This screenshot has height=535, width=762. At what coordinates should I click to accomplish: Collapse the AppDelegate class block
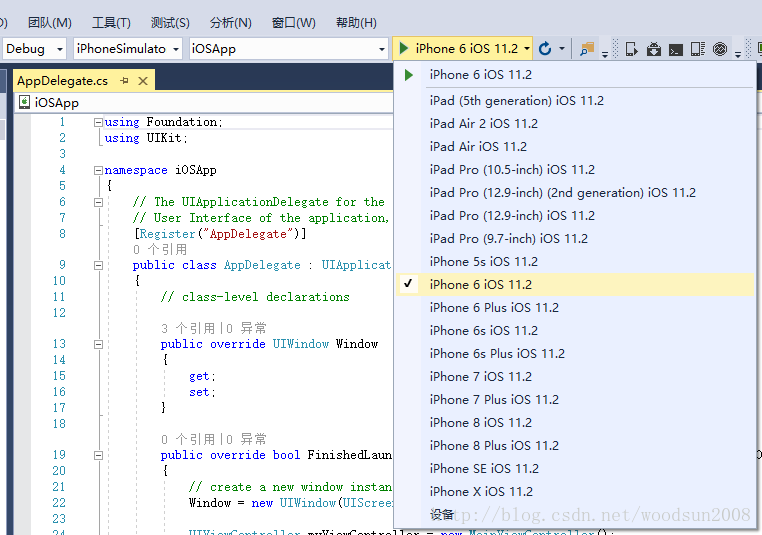pos(98,265)
